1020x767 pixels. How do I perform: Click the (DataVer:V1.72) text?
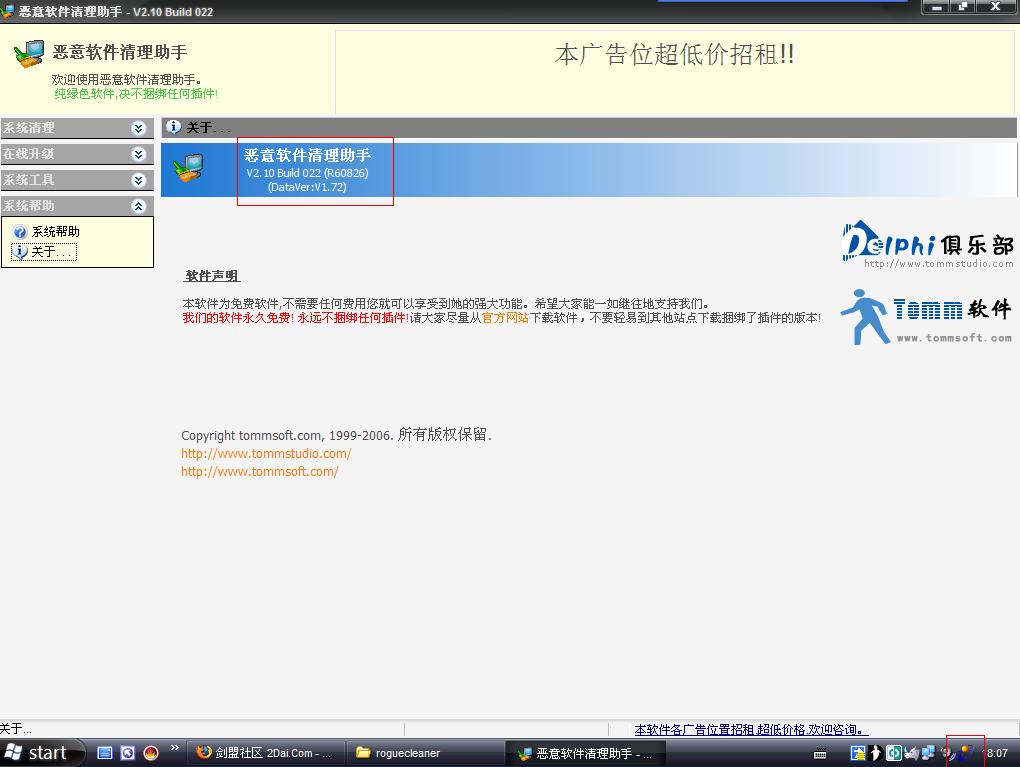coord(307,187)
